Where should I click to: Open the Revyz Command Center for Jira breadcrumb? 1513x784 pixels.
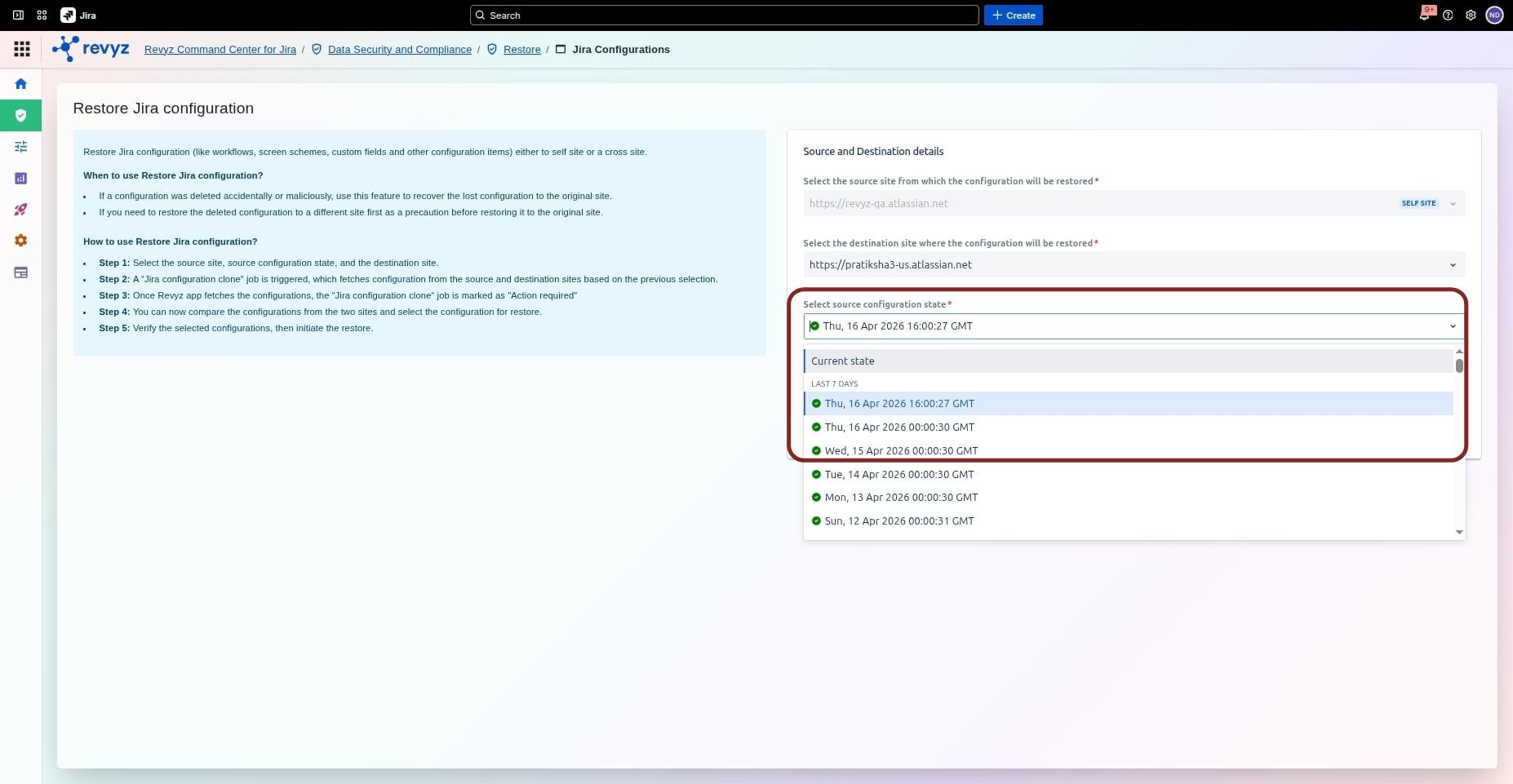pyautogui.click(x=220, y=49)
